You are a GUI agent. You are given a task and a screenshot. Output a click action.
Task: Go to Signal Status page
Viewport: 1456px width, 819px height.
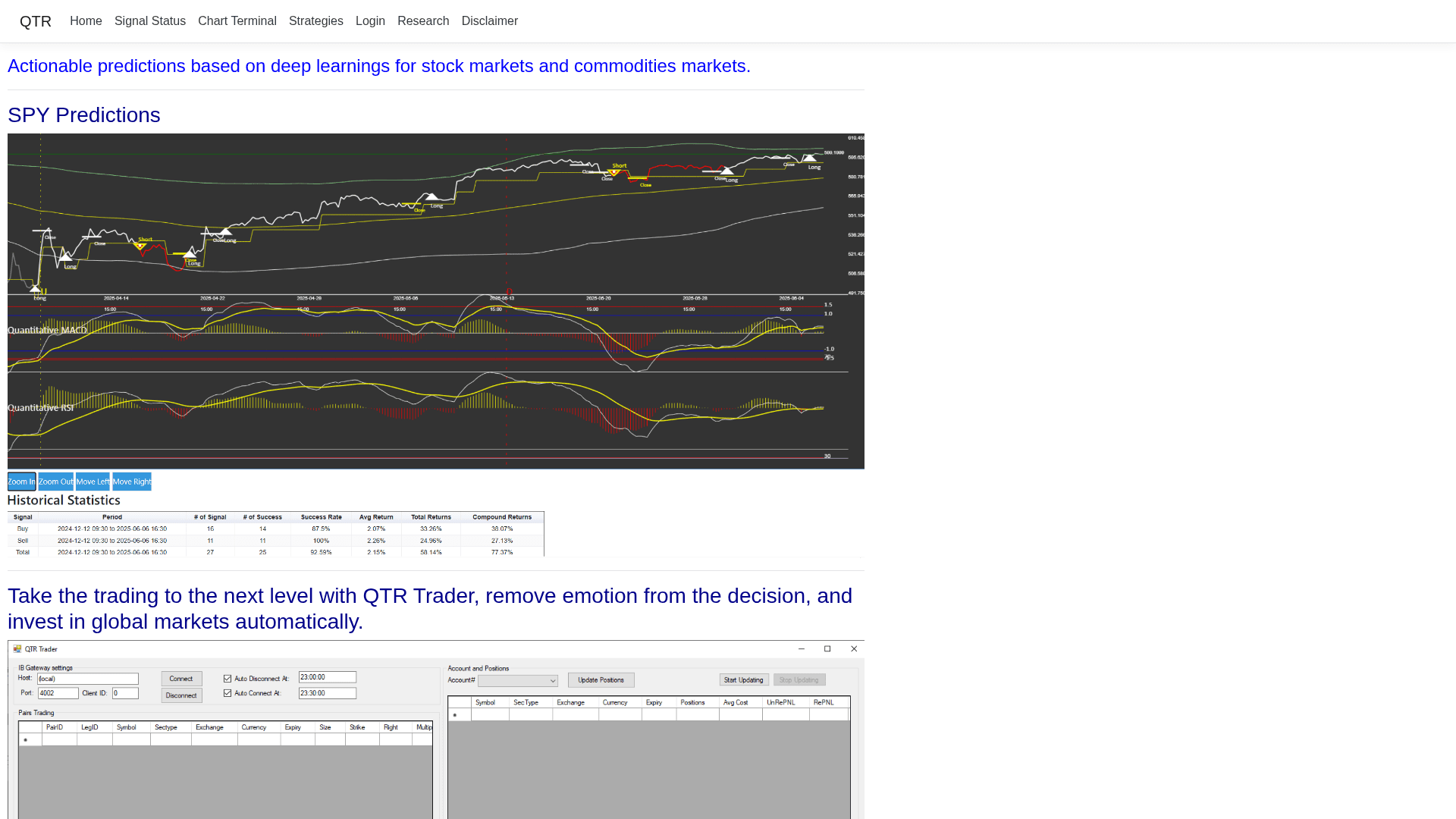(150, 21)
